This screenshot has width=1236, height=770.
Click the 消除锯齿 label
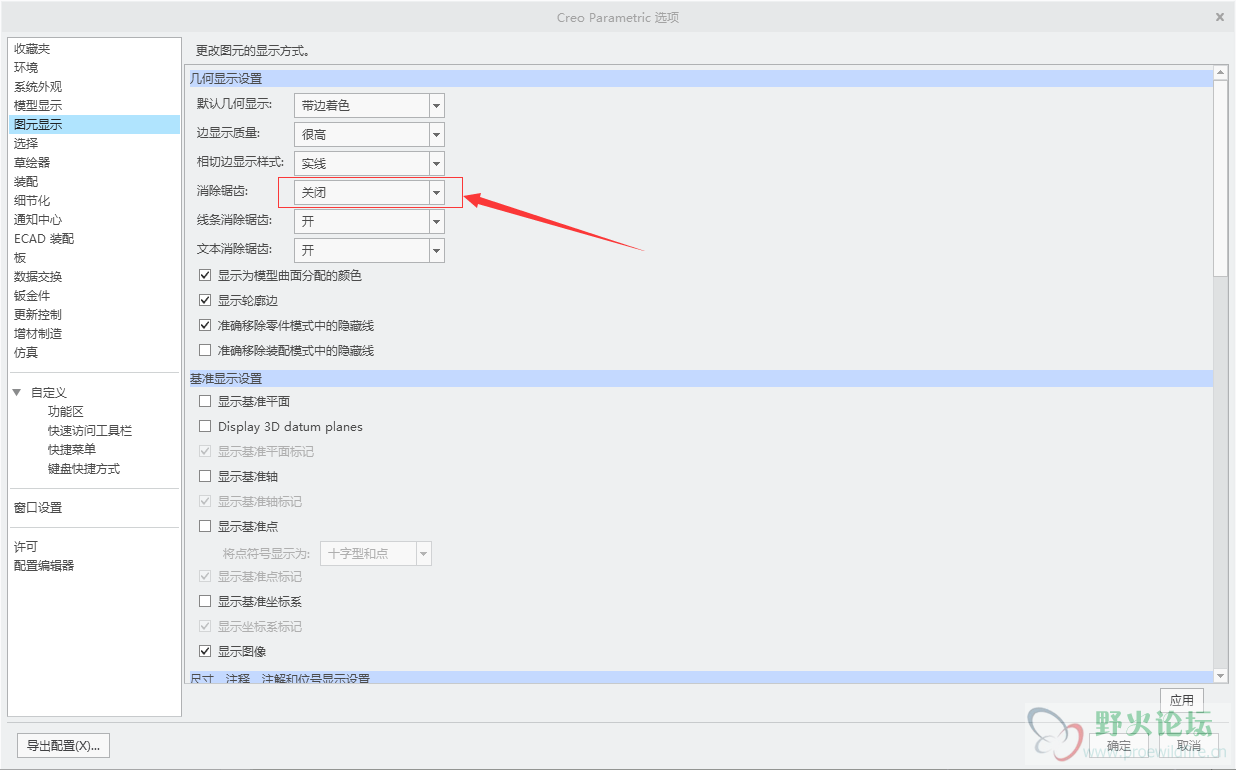point(222,190)
